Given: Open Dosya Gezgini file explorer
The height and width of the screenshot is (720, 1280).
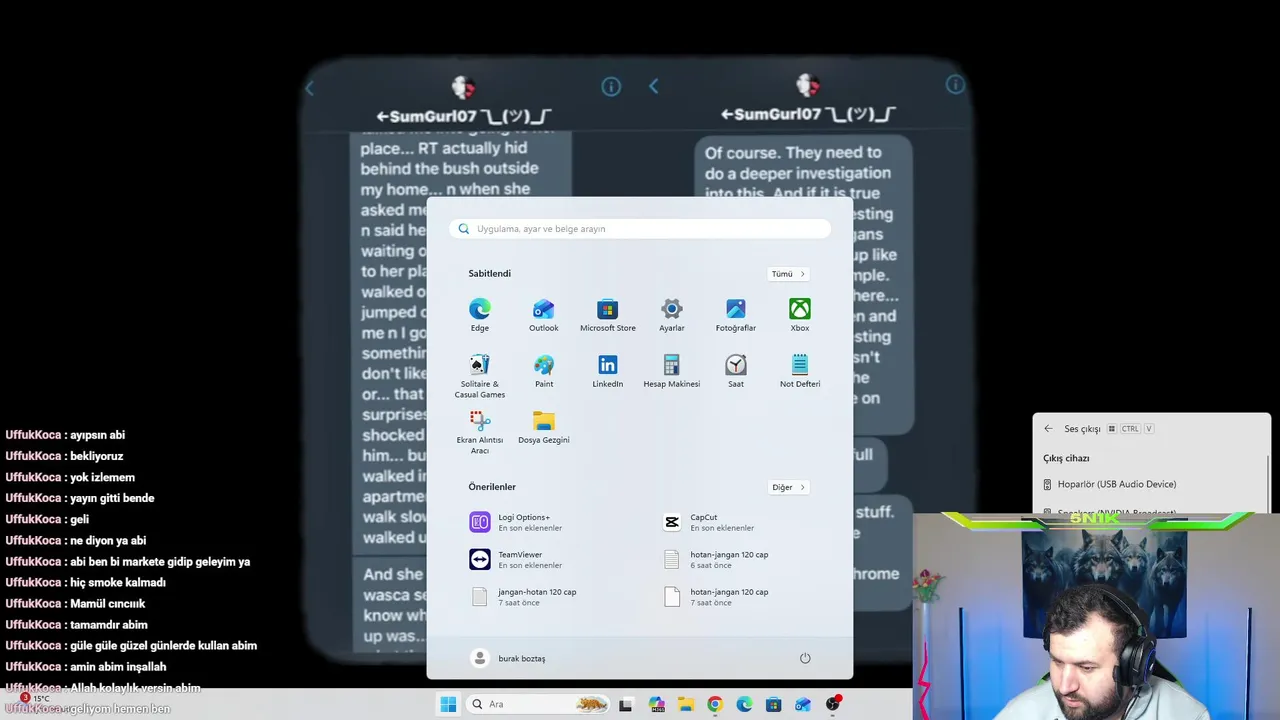Looking at the screenshot, I should tap(544, 427).
